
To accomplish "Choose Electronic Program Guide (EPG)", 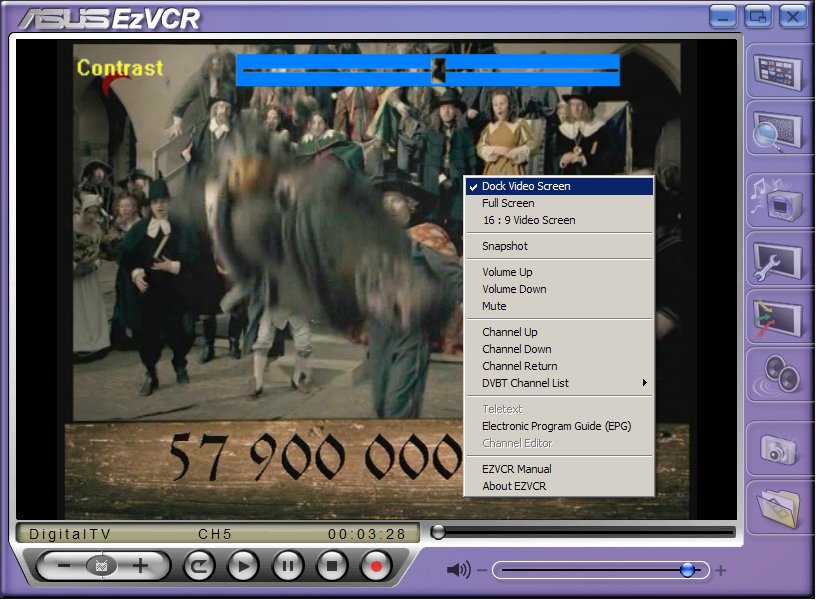I will [556, 426].
